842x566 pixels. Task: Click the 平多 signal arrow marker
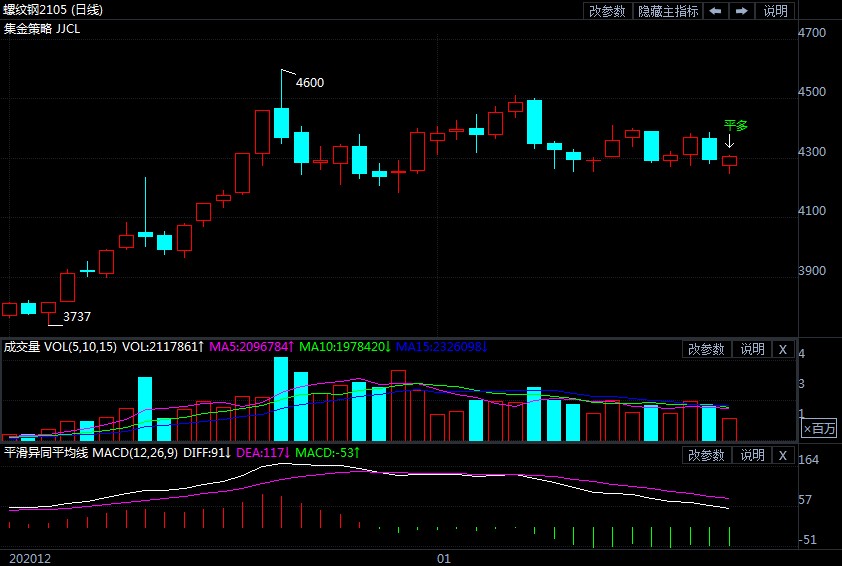click(x=730, y=142)
